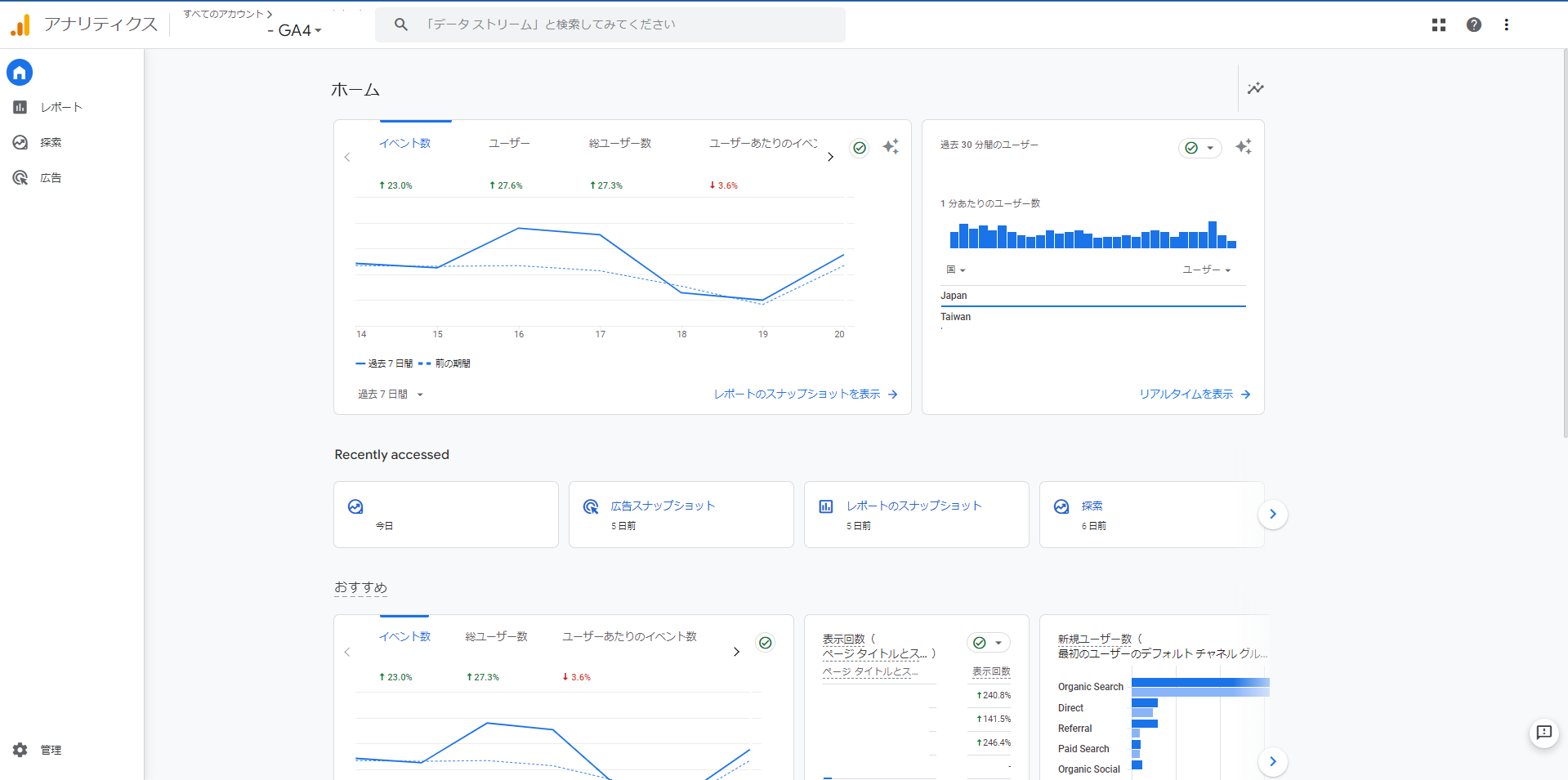The width and height of the screenshot is (1568, 780).
Task: Open the Home icon in sidebar
Action: click(x=20, y=73)
